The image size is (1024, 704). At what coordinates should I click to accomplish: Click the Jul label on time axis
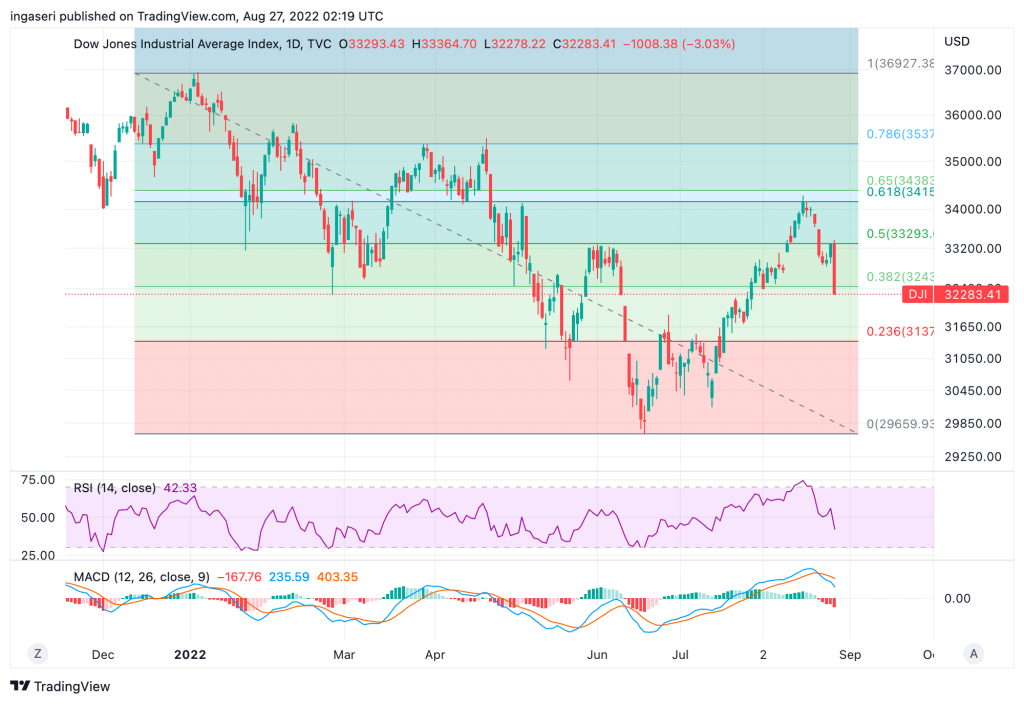coord(680,654)
